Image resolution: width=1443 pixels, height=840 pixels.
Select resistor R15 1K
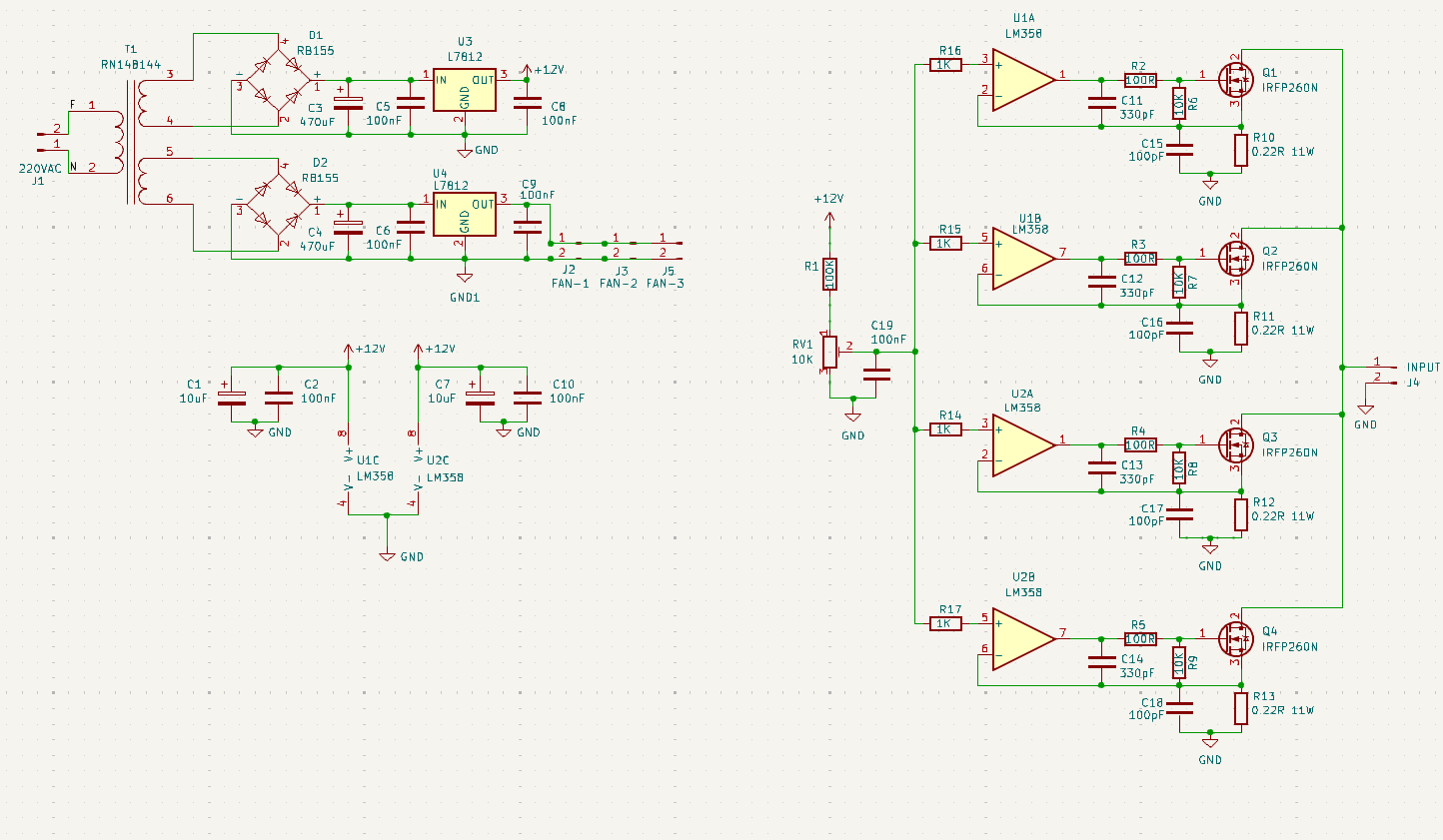[x=945, y=244]
